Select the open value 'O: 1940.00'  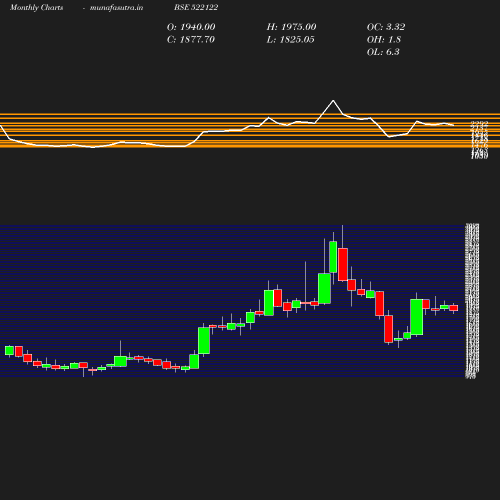click(x=191, y=27)
